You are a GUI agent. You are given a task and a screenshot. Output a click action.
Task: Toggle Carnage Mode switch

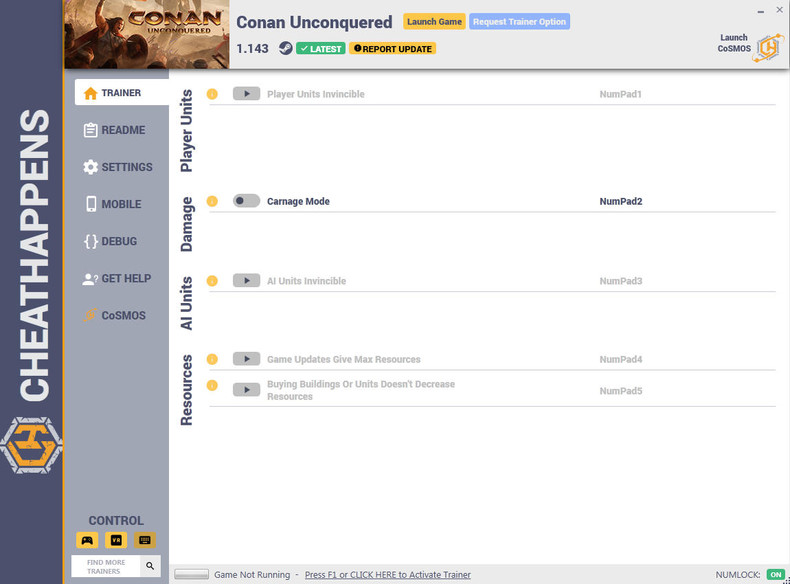[x=246, y=201]
